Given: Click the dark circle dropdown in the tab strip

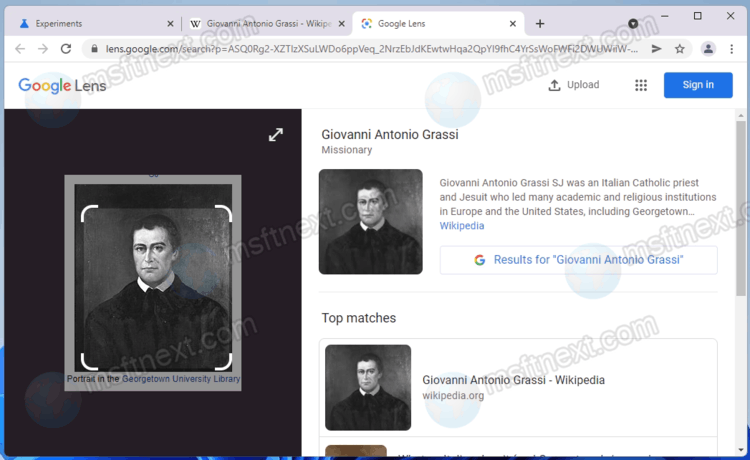Looking at the screenshot, I should [x=633, y=23].
